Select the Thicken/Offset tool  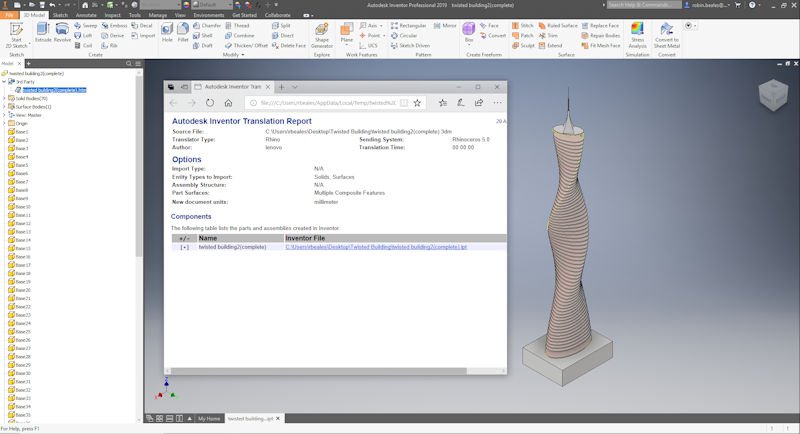[x=246, y=45]
